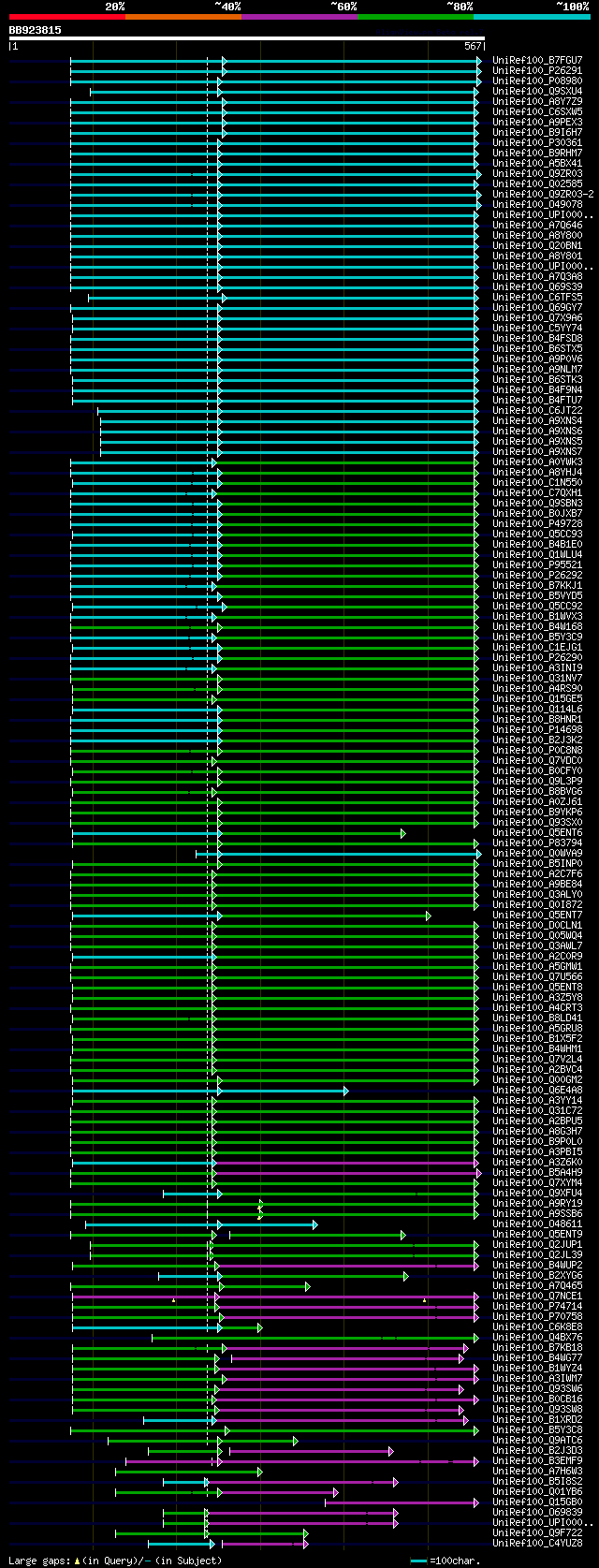Click label UniRef100_Q9ZR03-2
Screen dimensions: 599x1568
543,194
